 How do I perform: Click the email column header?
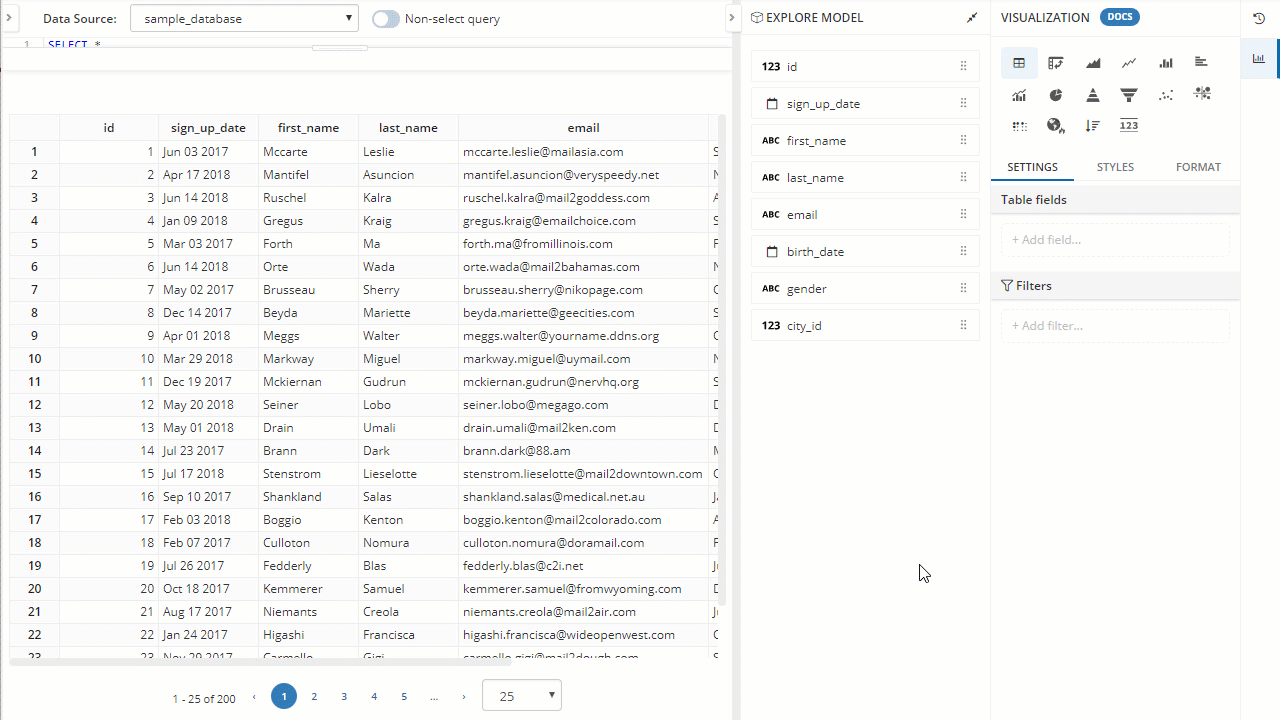tap(583, 127)
